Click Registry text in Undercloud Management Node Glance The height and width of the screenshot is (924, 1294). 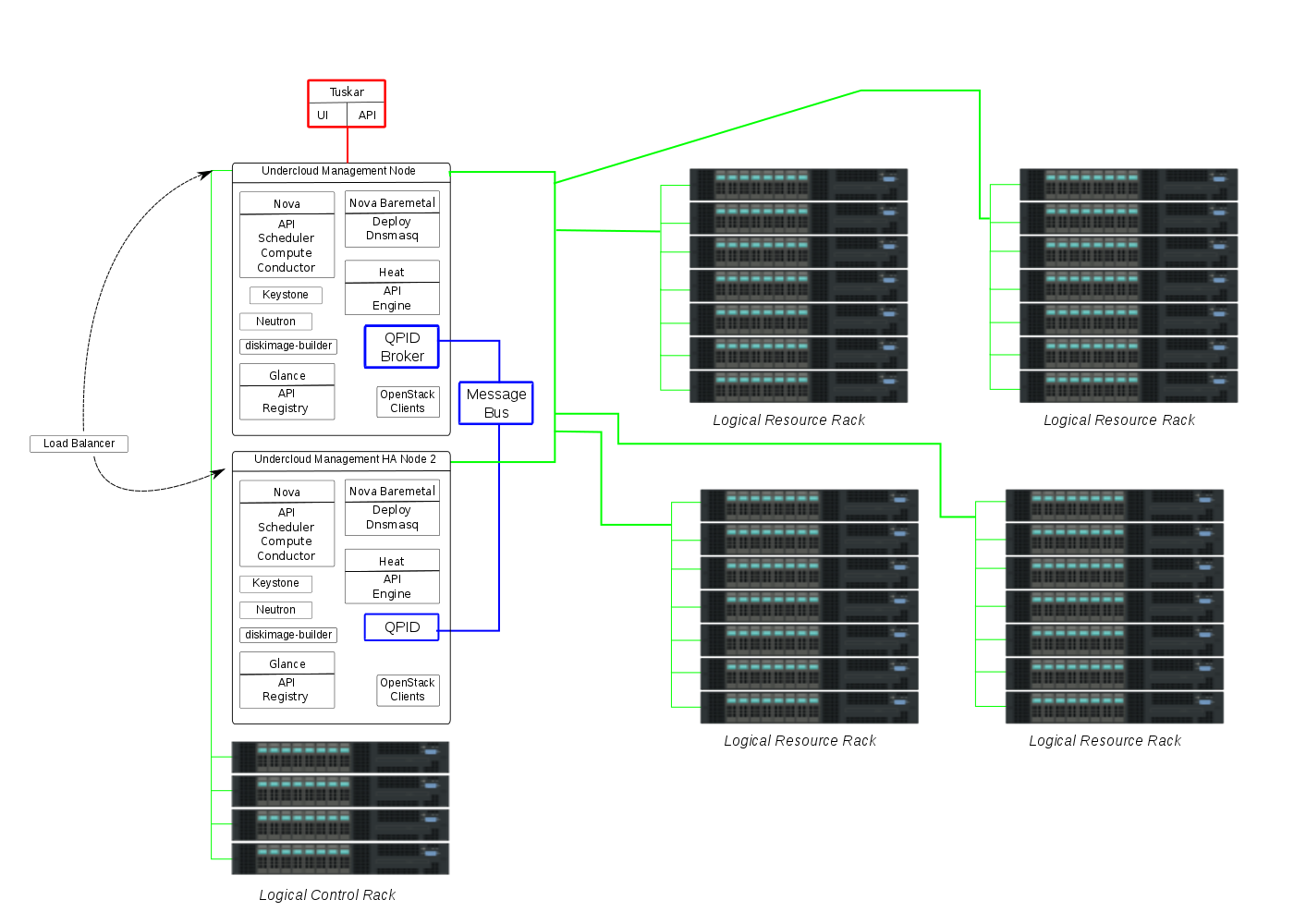pyautogui.click(x=286, y=408)
